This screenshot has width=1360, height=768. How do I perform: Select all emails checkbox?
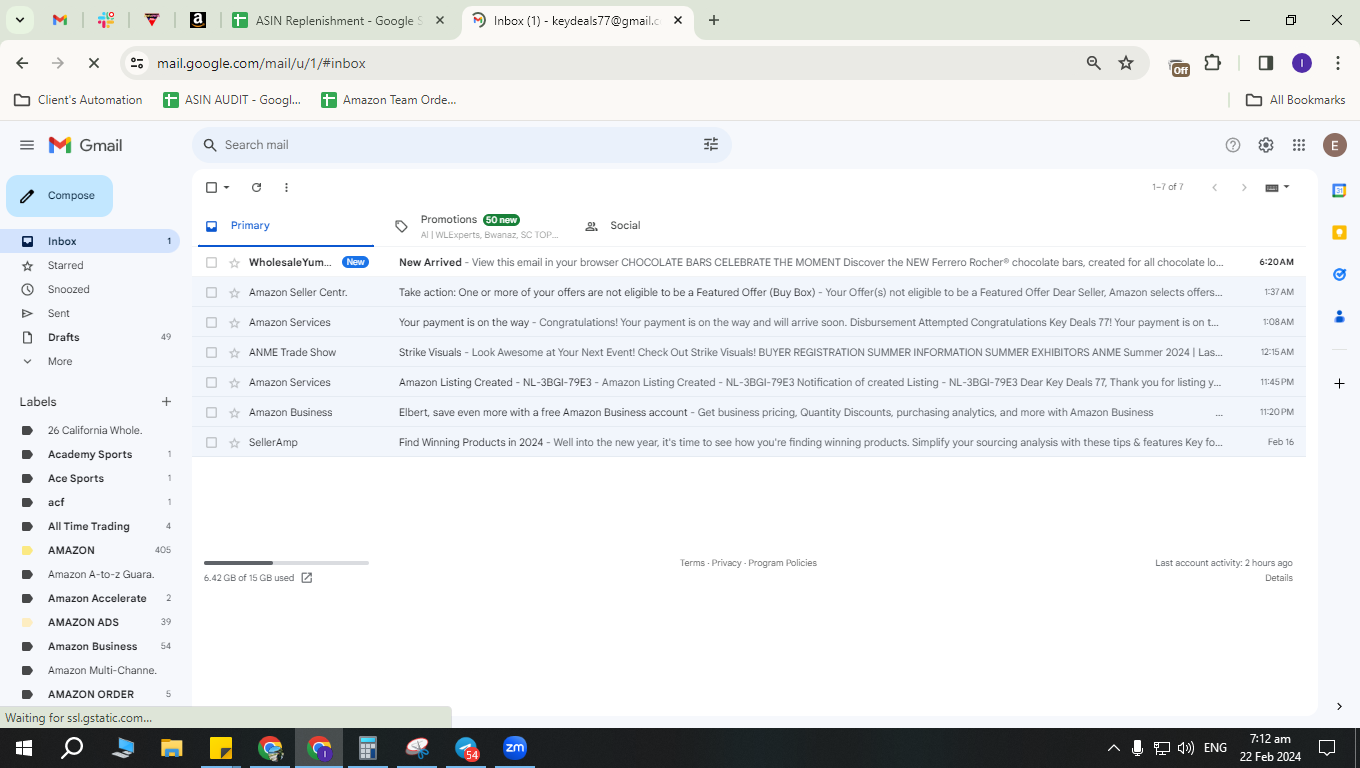(211, 187)
